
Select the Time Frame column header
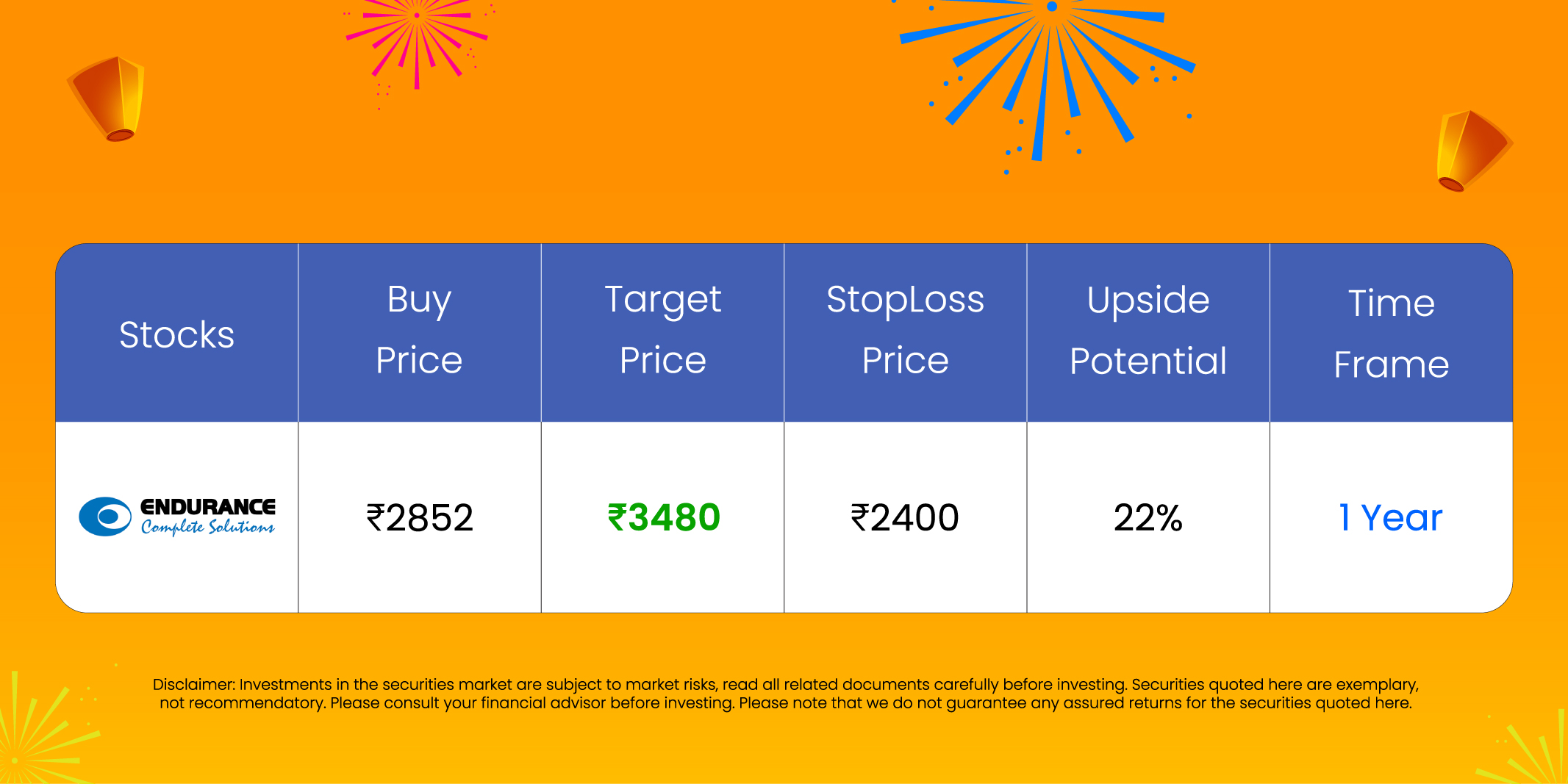[x=1391, y=334]
